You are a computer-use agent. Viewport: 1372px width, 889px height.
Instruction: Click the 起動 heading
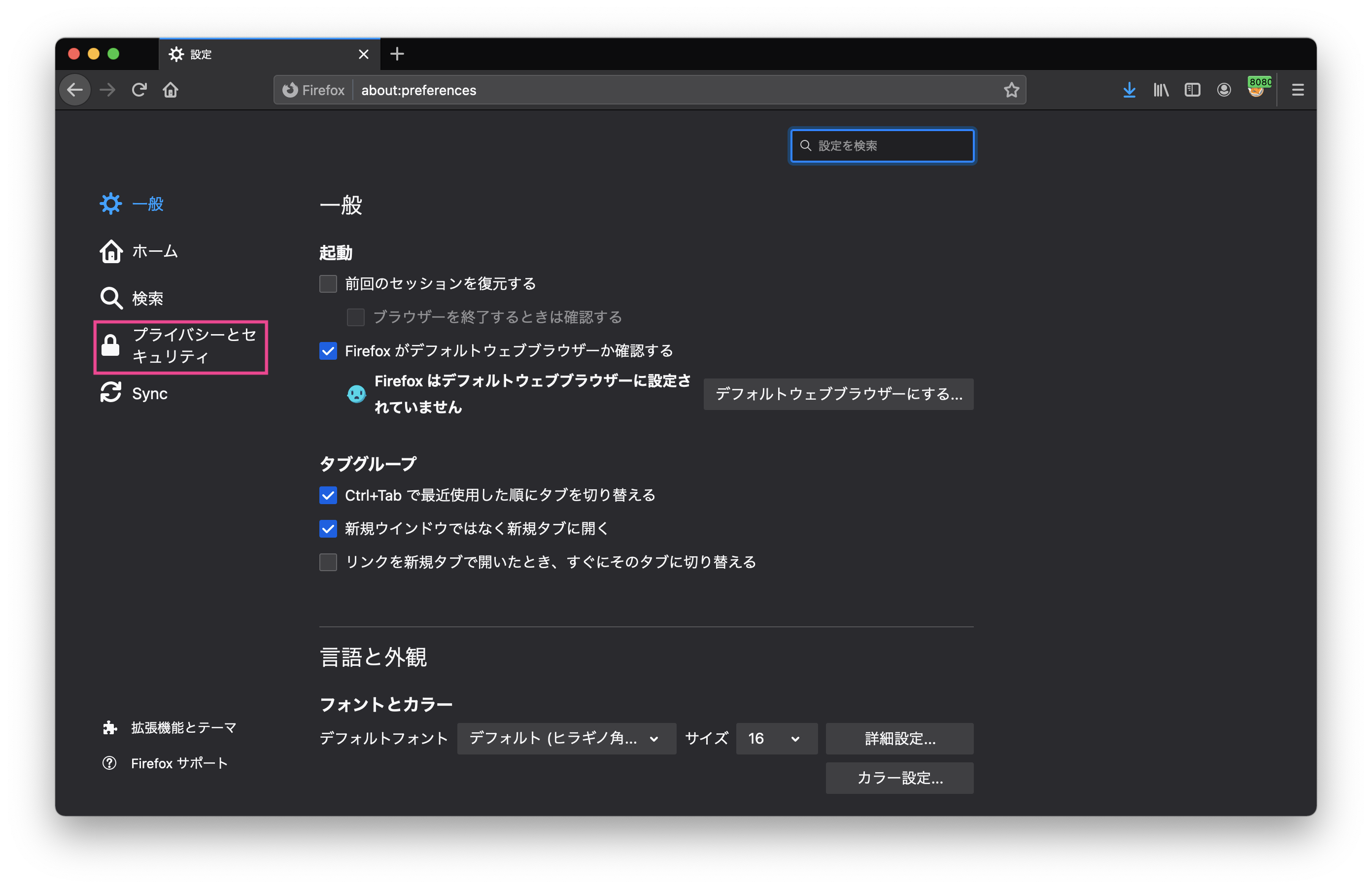pyautogui.click(x=336, y=252)
